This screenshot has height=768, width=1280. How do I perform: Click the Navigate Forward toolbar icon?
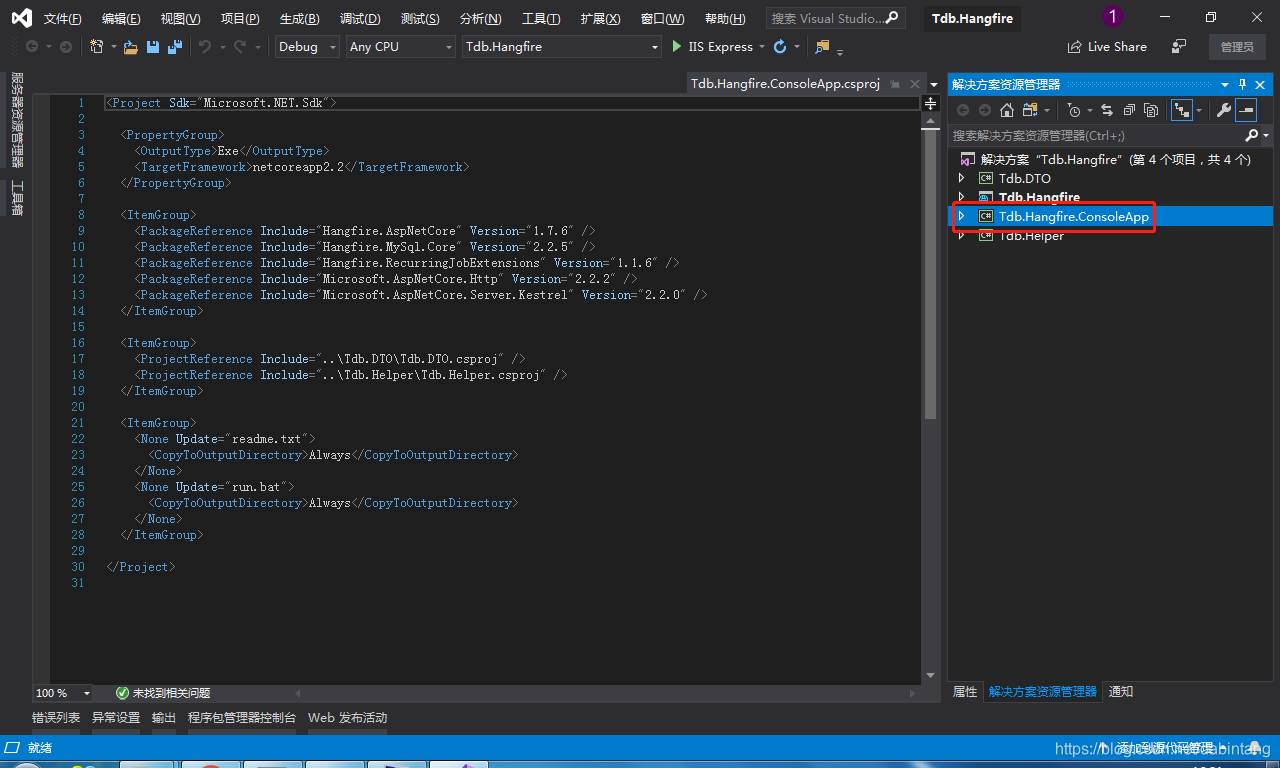click(66, 47)
